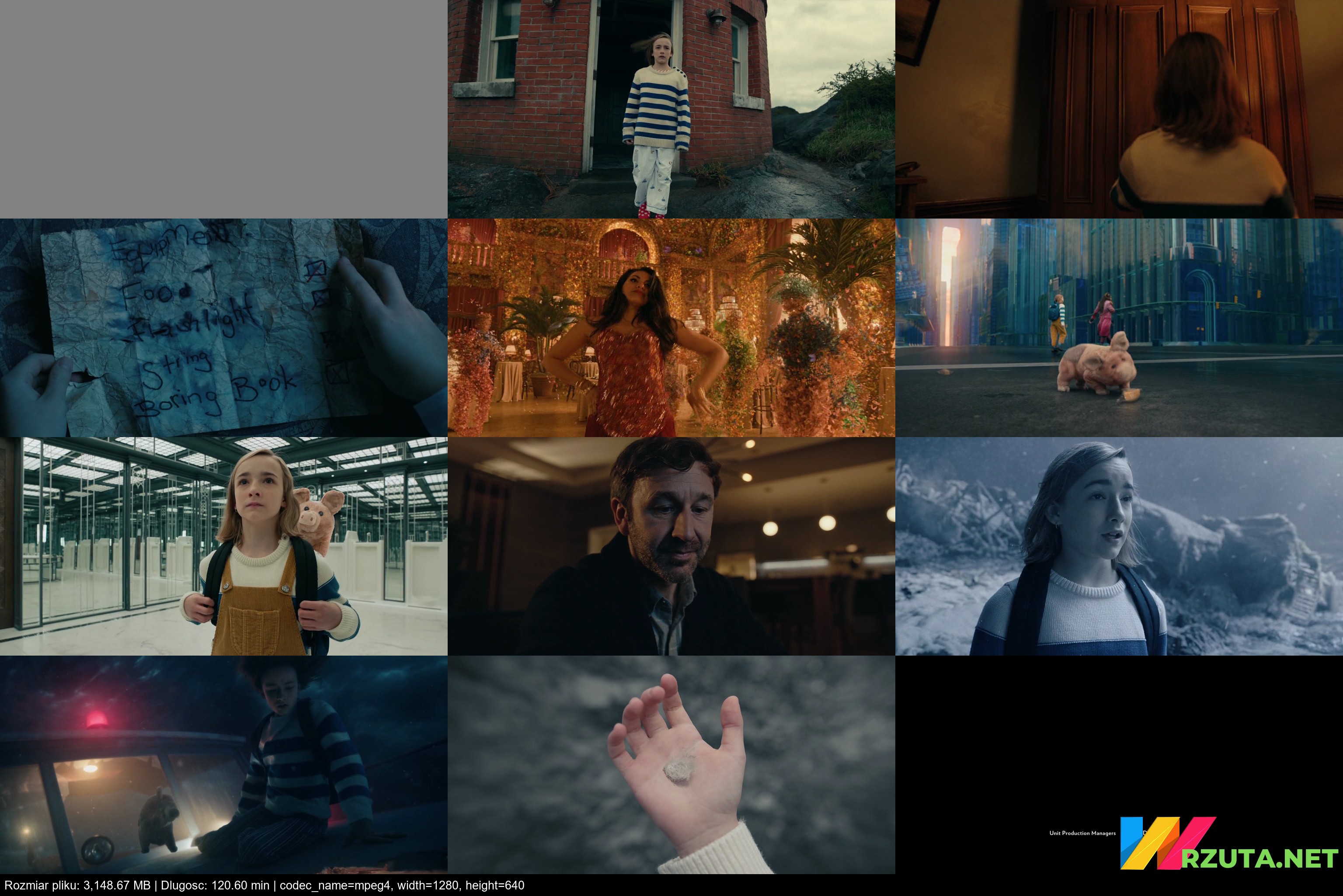Image resolution: width=1343 pixels, height=896 pixels.
Task: Open thumbnail of person facing wooden door
Action: [1119, 108]
